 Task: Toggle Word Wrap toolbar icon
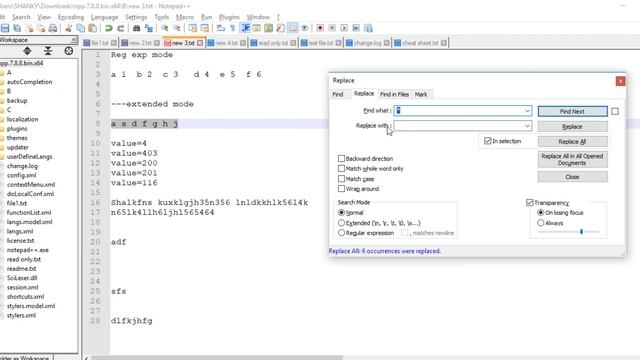coord(220,28)
